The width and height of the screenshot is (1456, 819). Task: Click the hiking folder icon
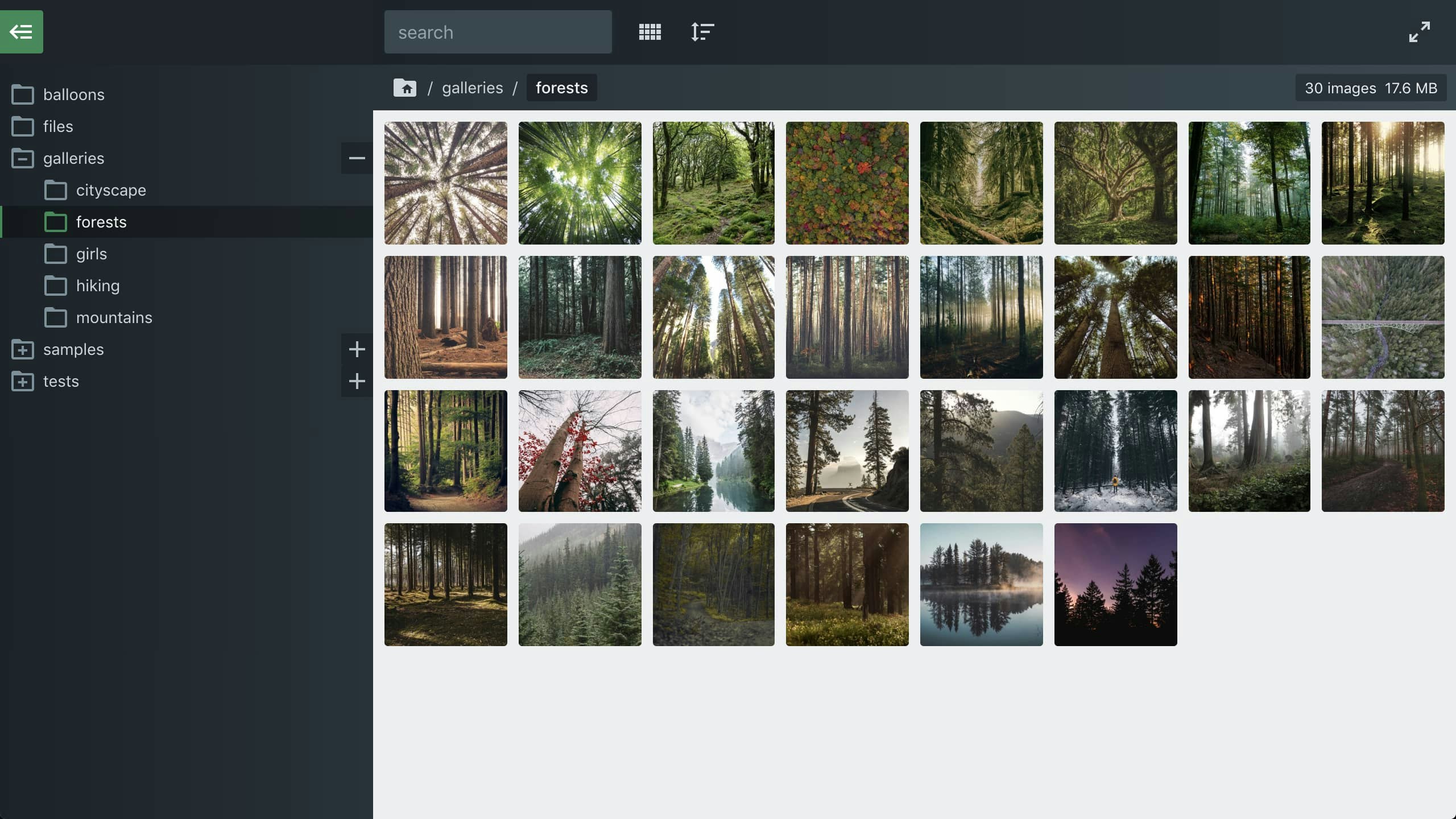pyautogui.click(x=55, y=286)
